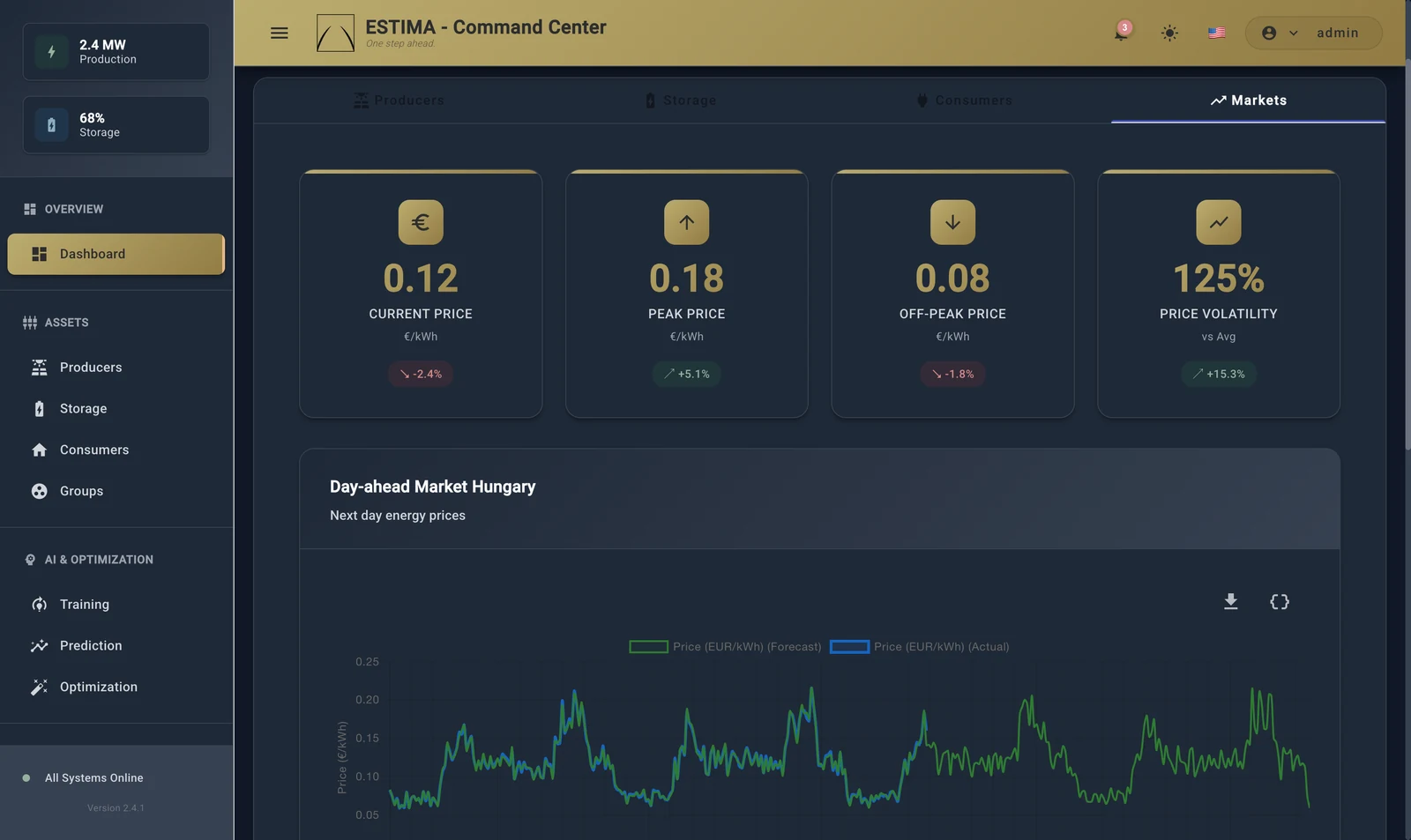Change language via US flag icon
The width and height of the screenshot is (1411, 840).
[1217, 33]
